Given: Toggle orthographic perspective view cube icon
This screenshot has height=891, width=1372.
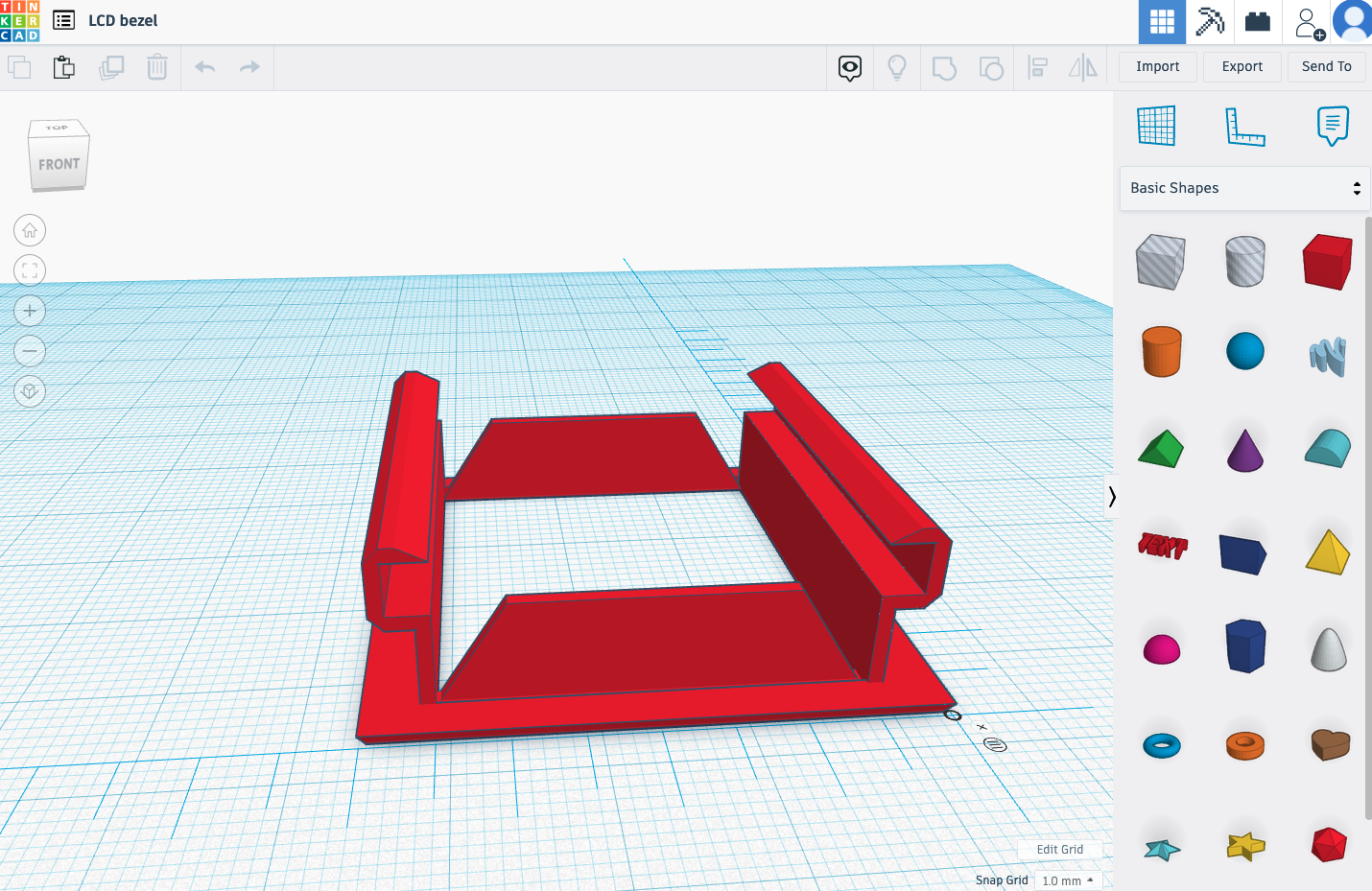Looking at the screenshot, I should [30, 391].
